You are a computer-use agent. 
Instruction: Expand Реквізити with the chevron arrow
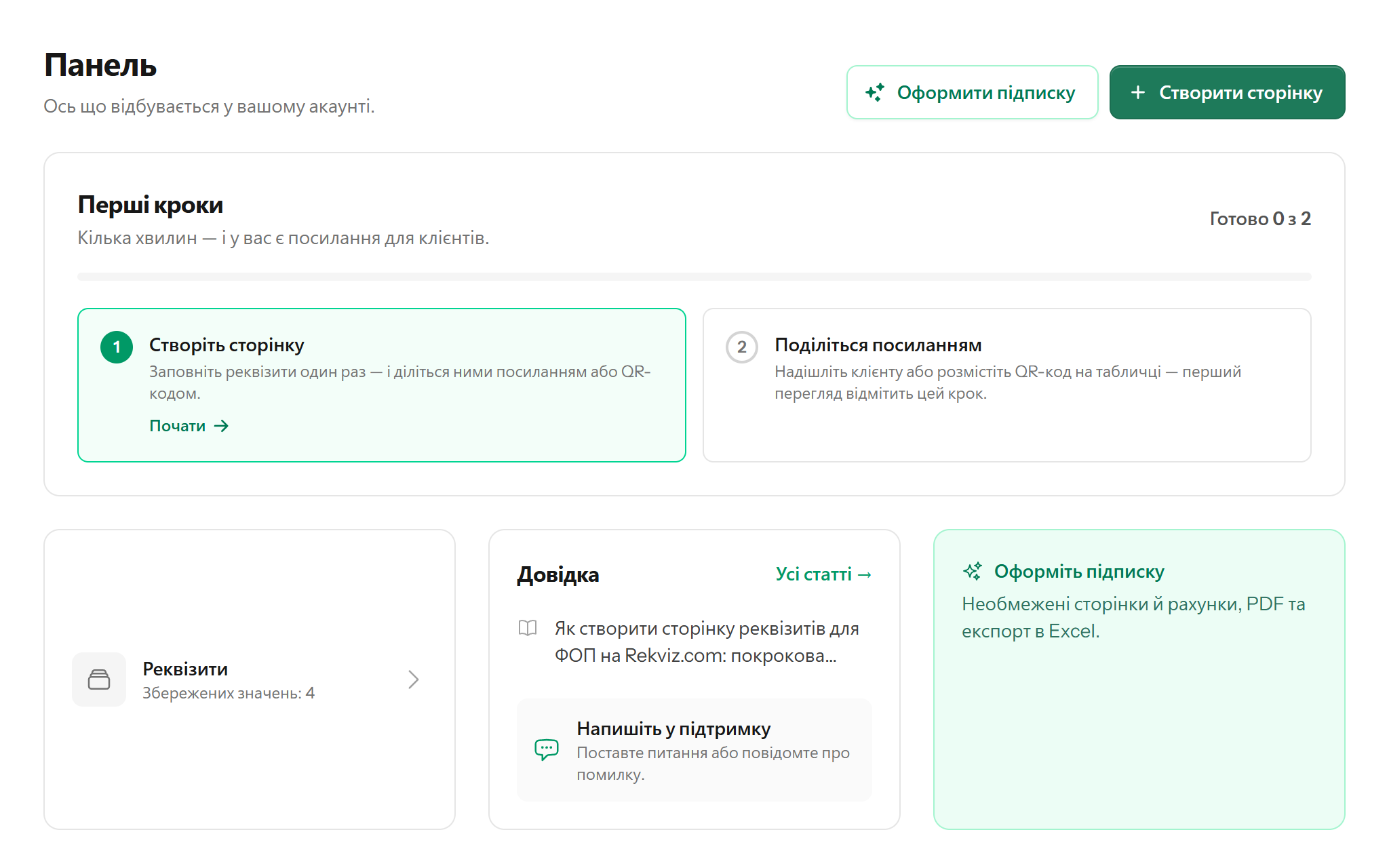[x=414, y=679]
